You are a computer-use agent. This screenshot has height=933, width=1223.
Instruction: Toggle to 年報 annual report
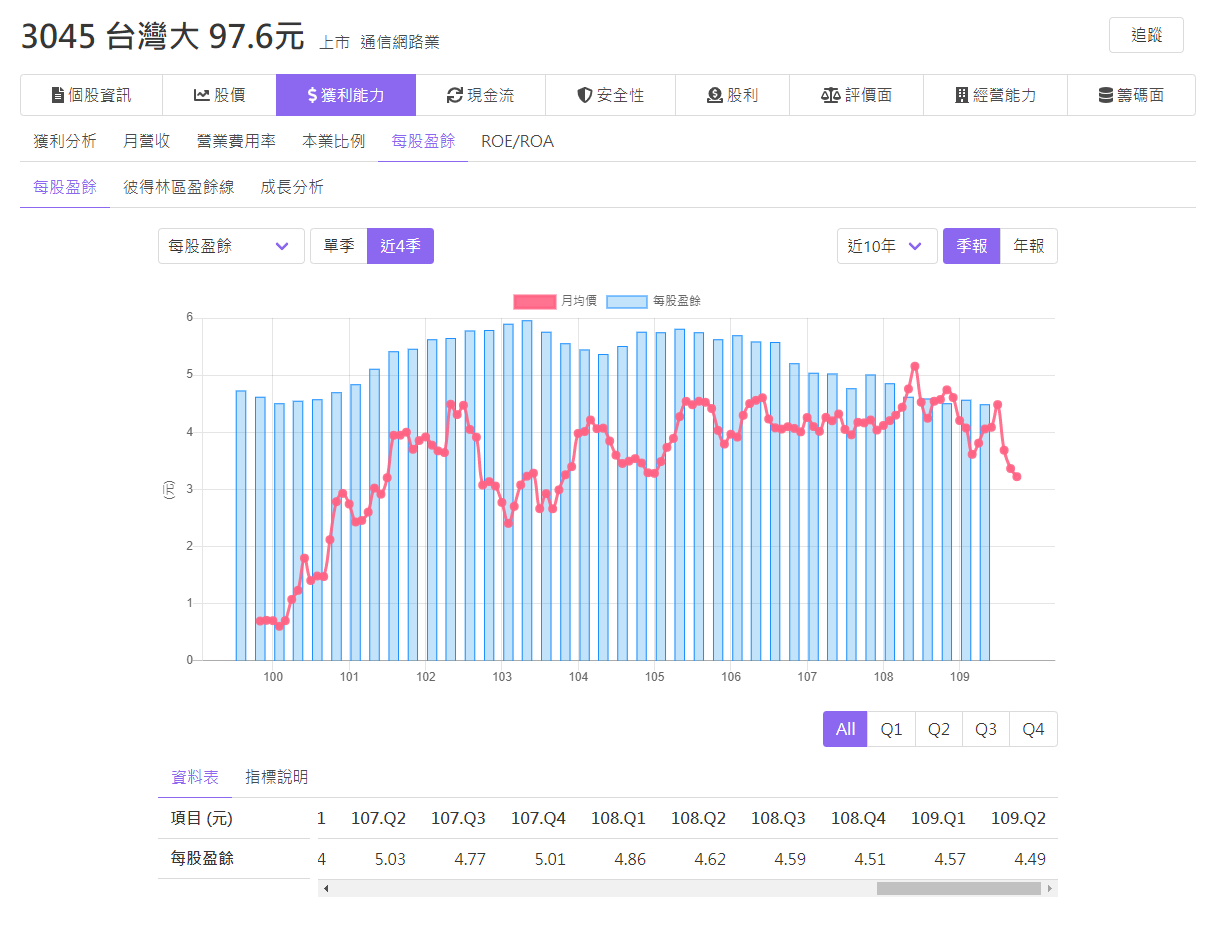pyautogui.click(x=1029, y=246)
